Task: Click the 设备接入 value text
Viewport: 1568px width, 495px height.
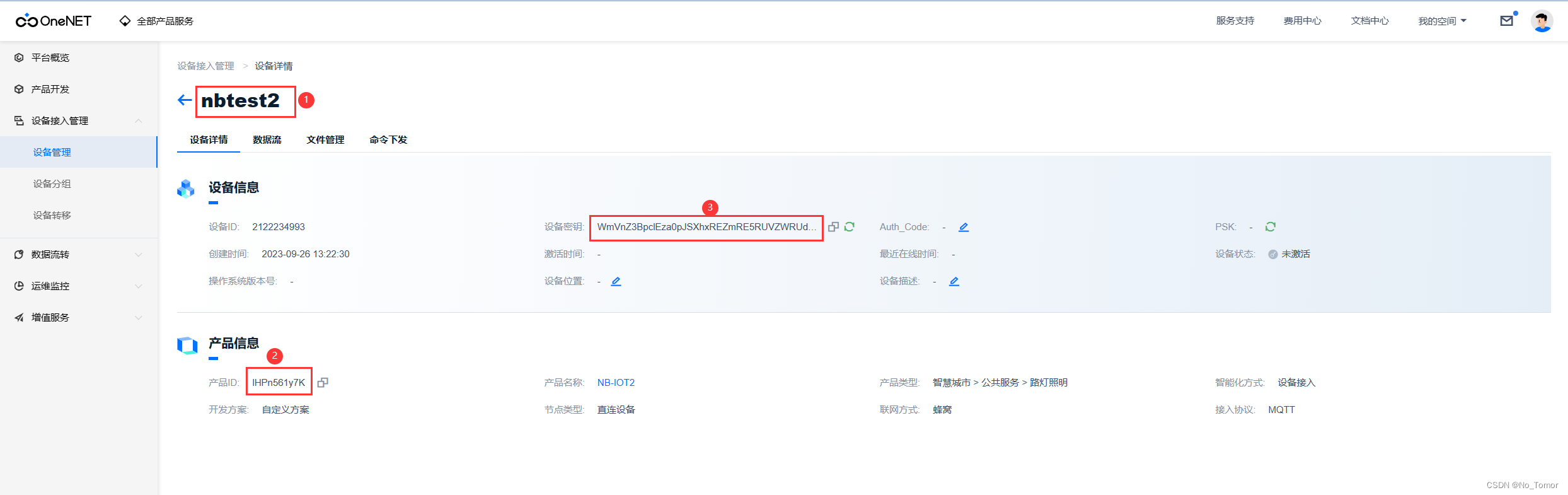Action: (1296, 383)
